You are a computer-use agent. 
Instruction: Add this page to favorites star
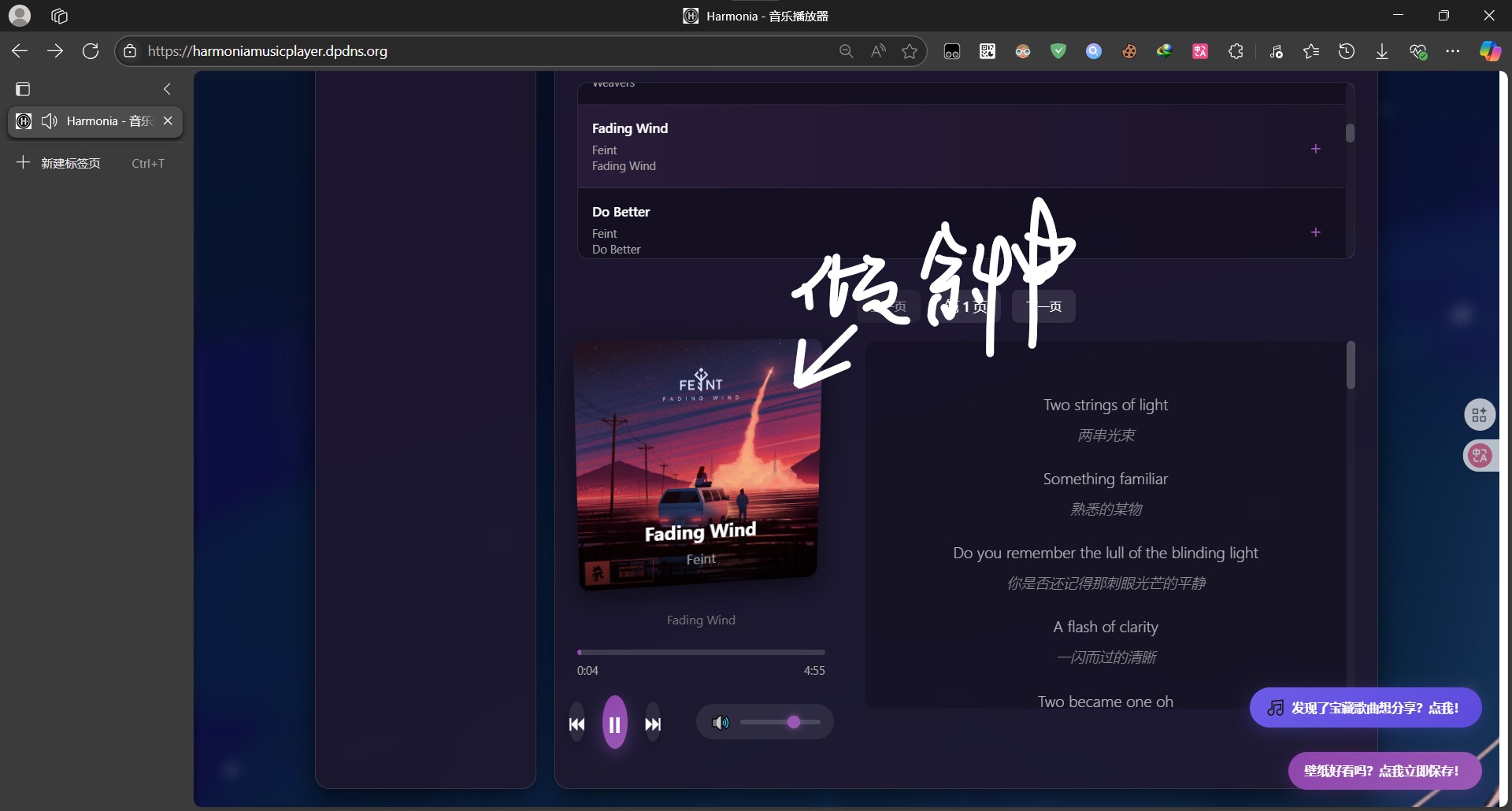pyautogui.click(x=910, y=51)
